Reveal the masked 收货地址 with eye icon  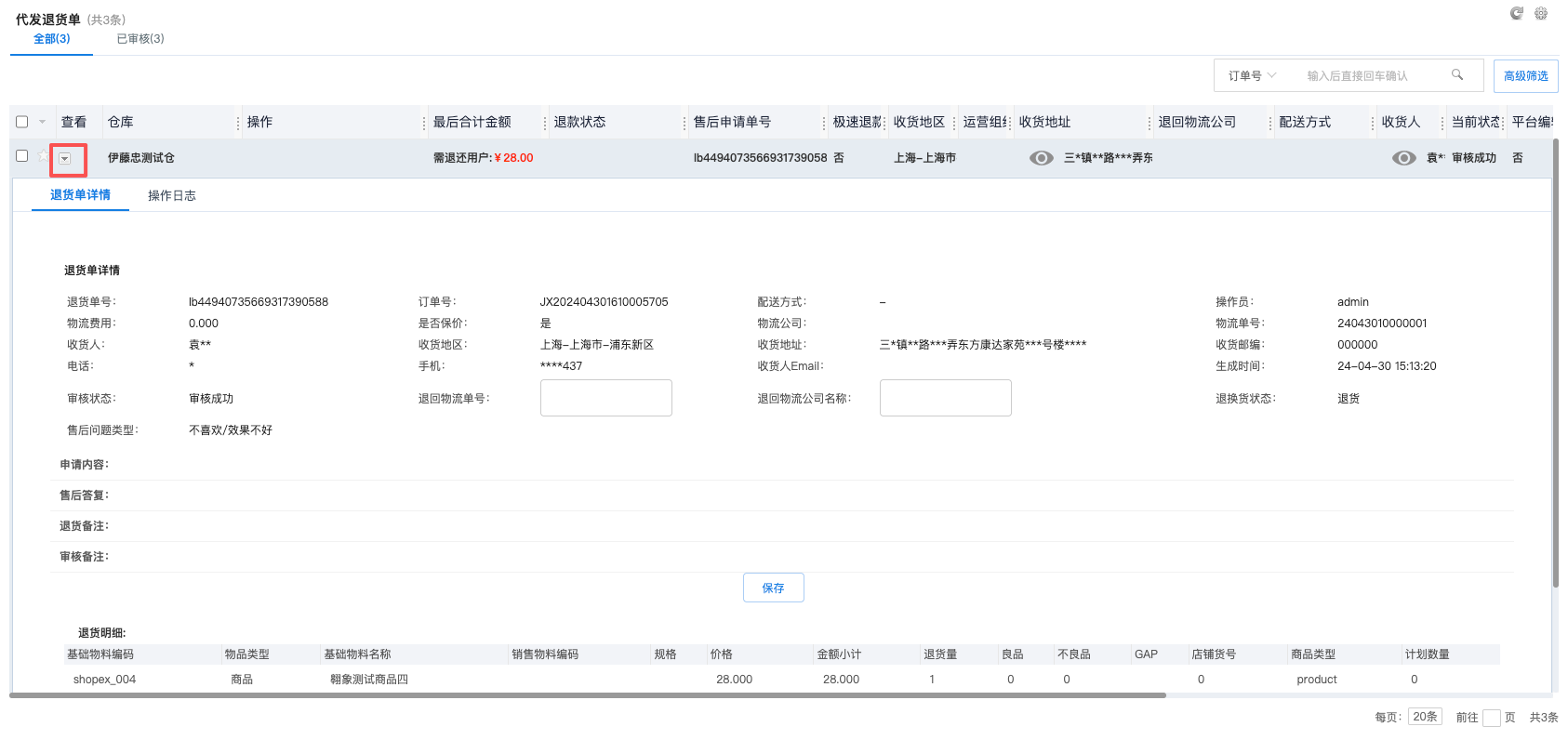pos(1042,158)
